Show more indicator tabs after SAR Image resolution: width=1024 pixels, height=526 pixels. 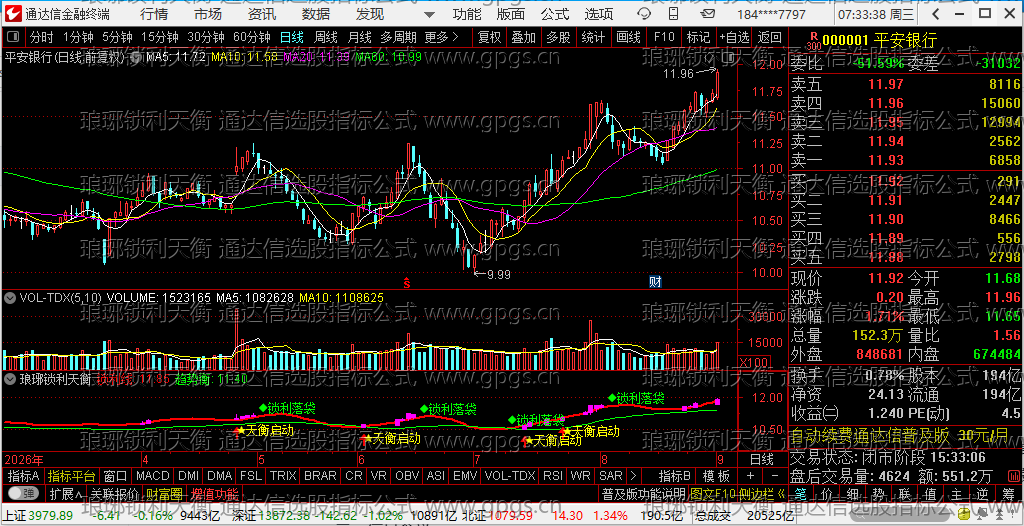point(633,476)
